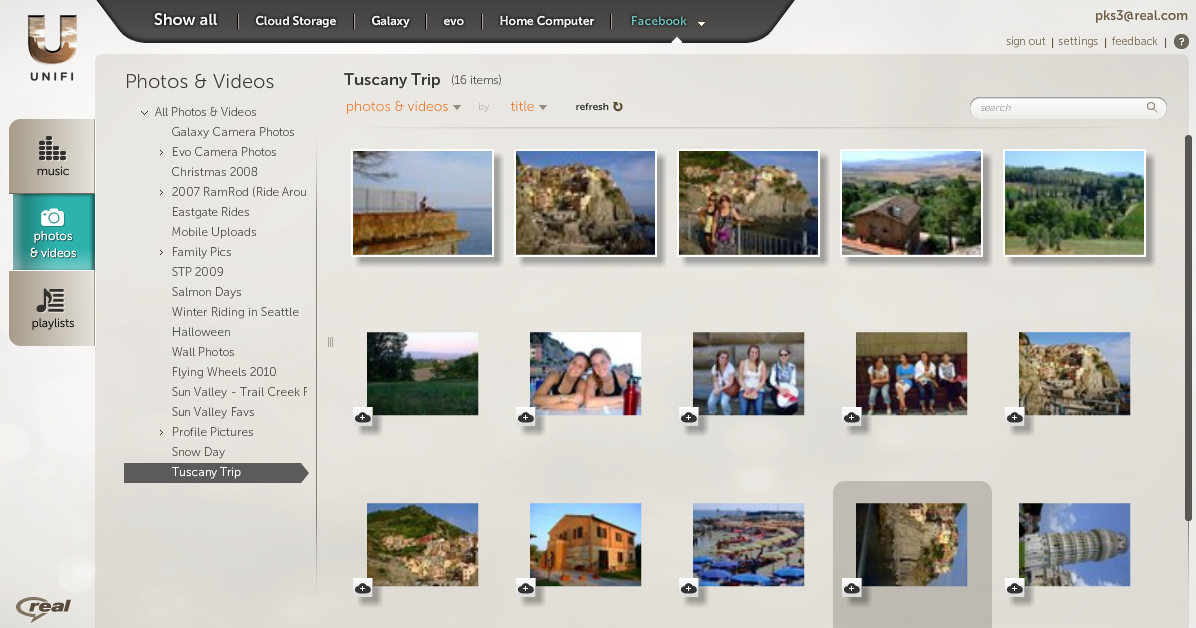Click the sign out link
The width and height of the screenshot is (1196, 628).
[x=1025, y=42]
